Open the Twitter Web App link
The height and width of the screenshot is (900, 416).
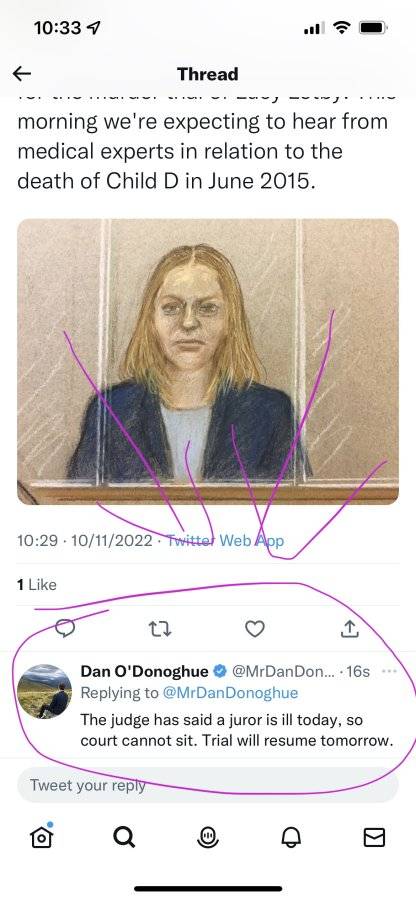click(225, 541)
